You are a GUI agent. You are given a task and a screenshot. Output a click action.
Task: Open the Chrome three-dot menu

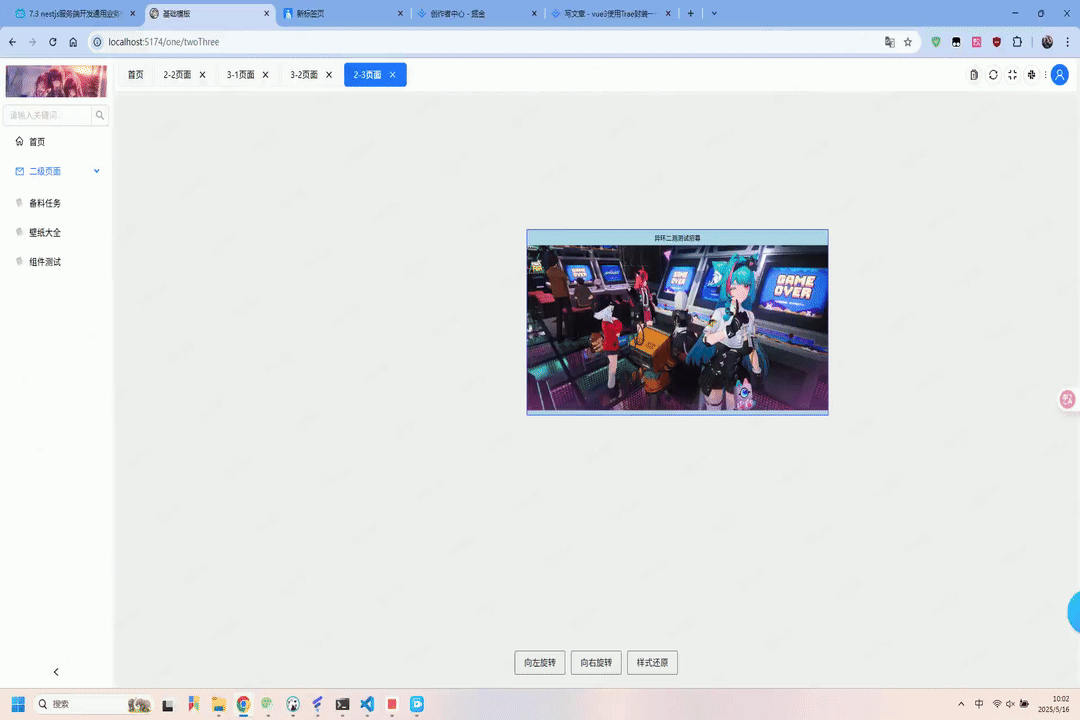click(1067, 42)
